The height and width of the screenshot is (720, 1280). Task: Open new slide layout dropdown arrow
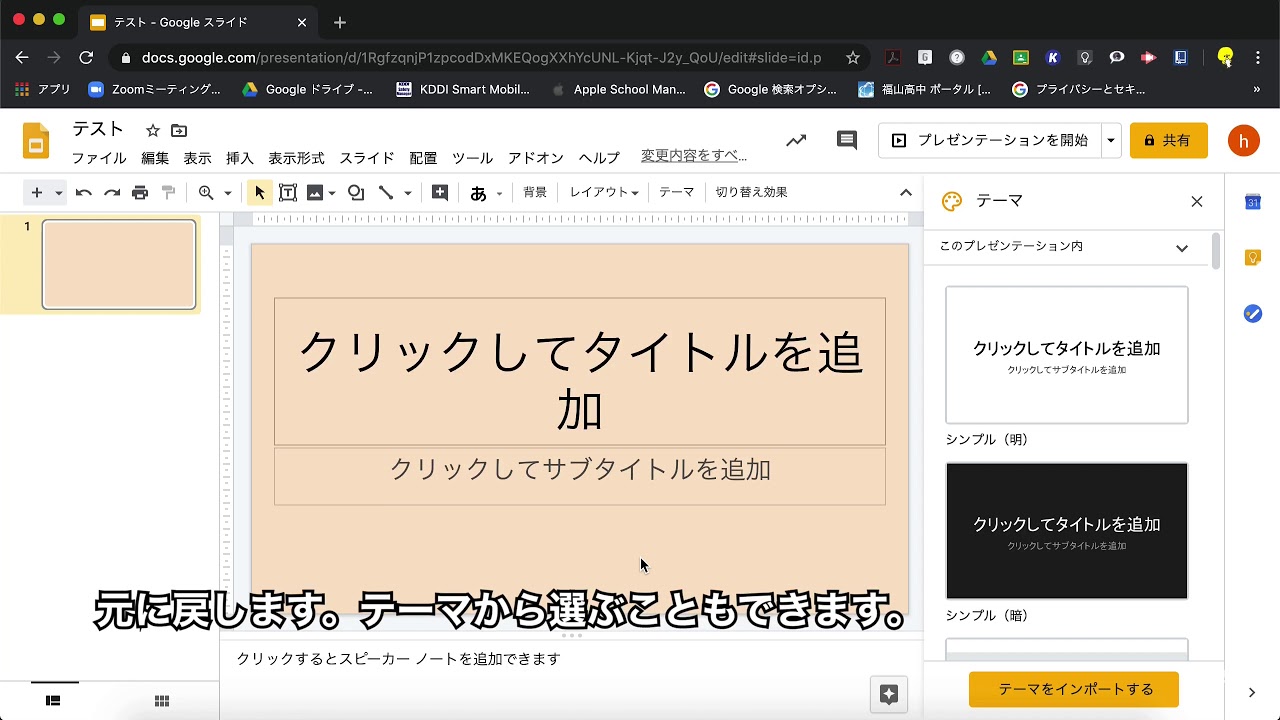[59, 193]
